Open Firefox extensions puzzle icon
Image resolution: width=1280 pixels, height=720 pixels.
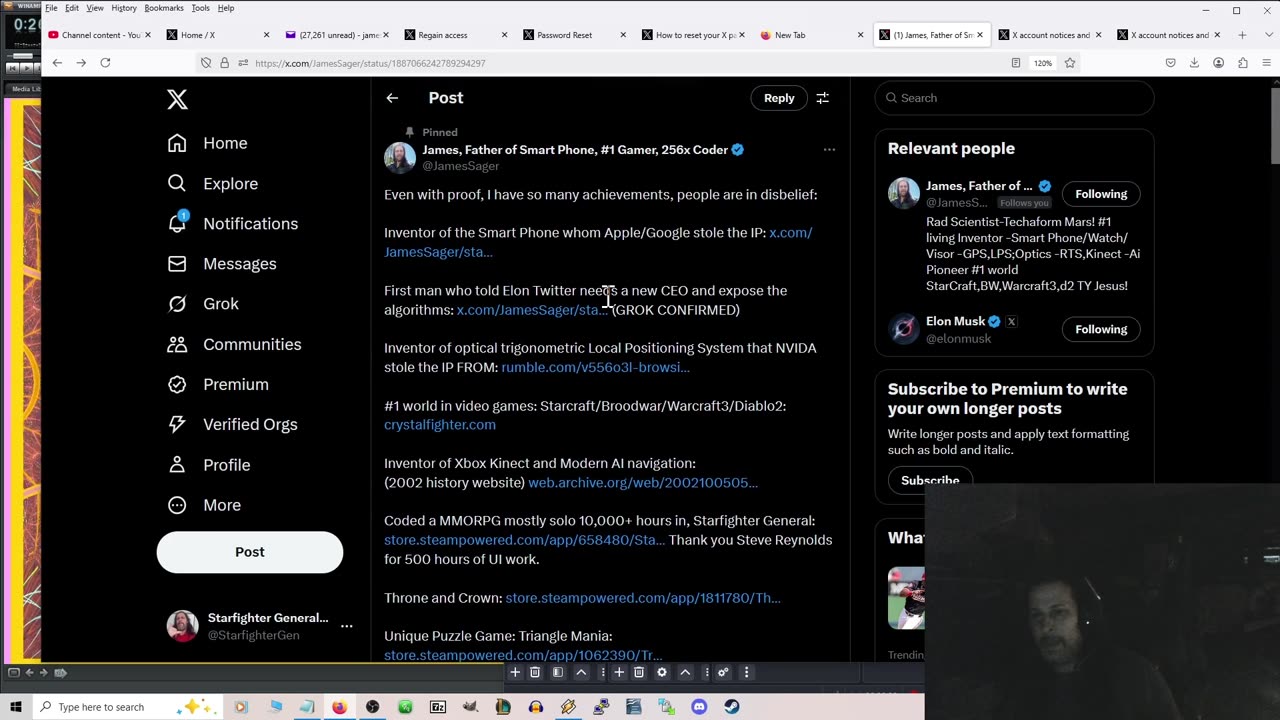tap(1243, 63)
